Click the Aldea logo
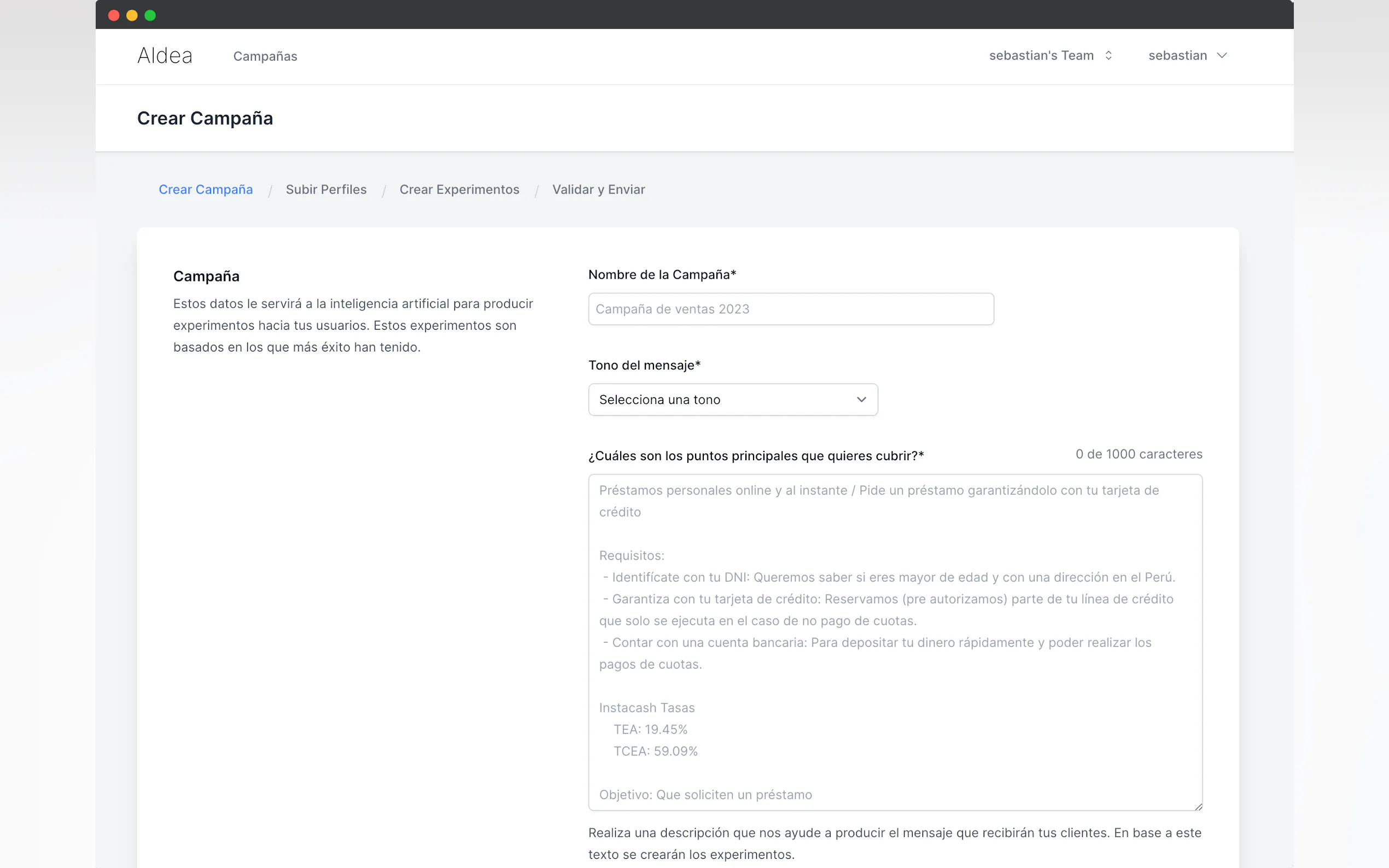This screenshot has width=1389, height=868. (x=165, y=56)
